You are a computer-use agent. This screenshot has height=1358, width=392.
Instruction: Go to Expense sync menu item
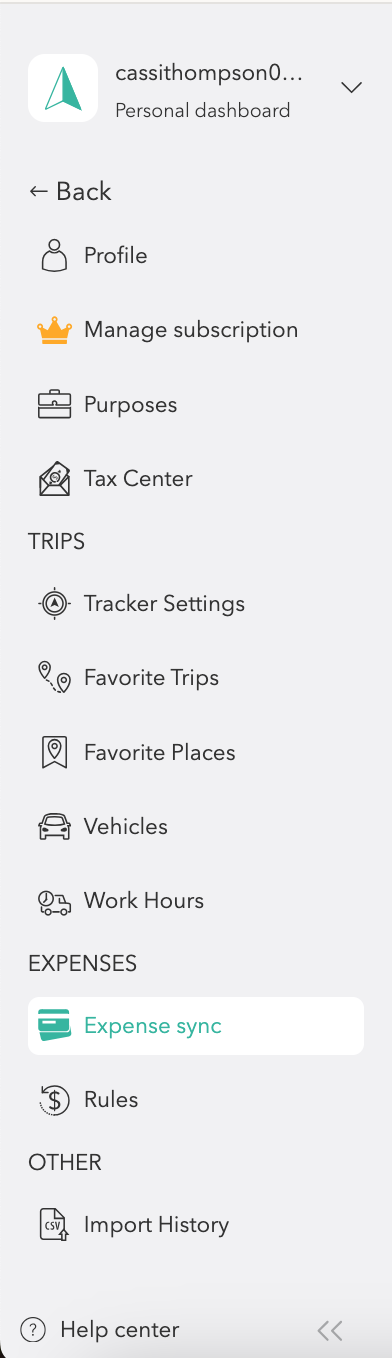click(196, 1026)
